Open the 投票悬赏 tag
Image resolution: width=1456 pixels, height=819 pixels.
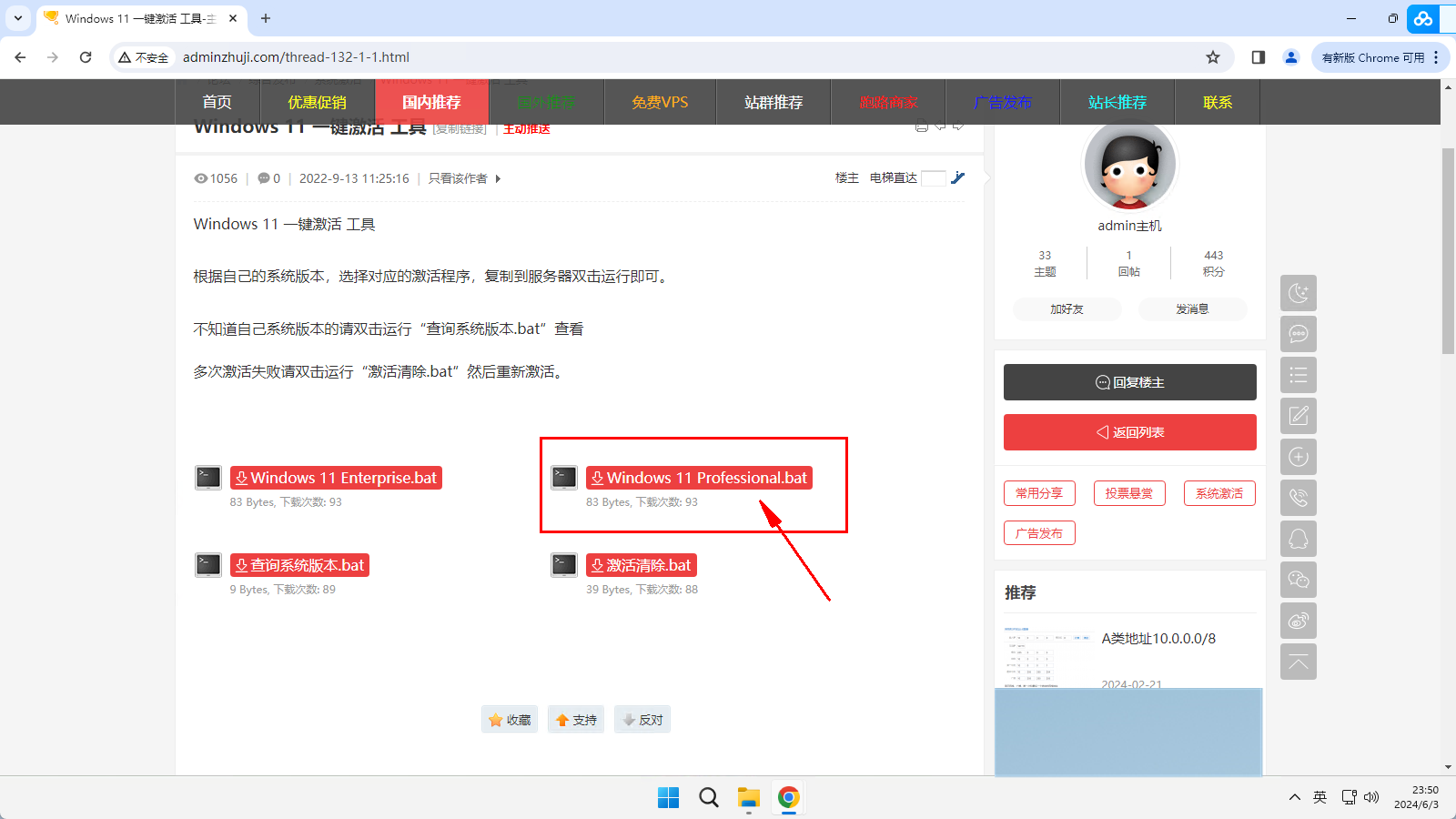coord(1129,493)
